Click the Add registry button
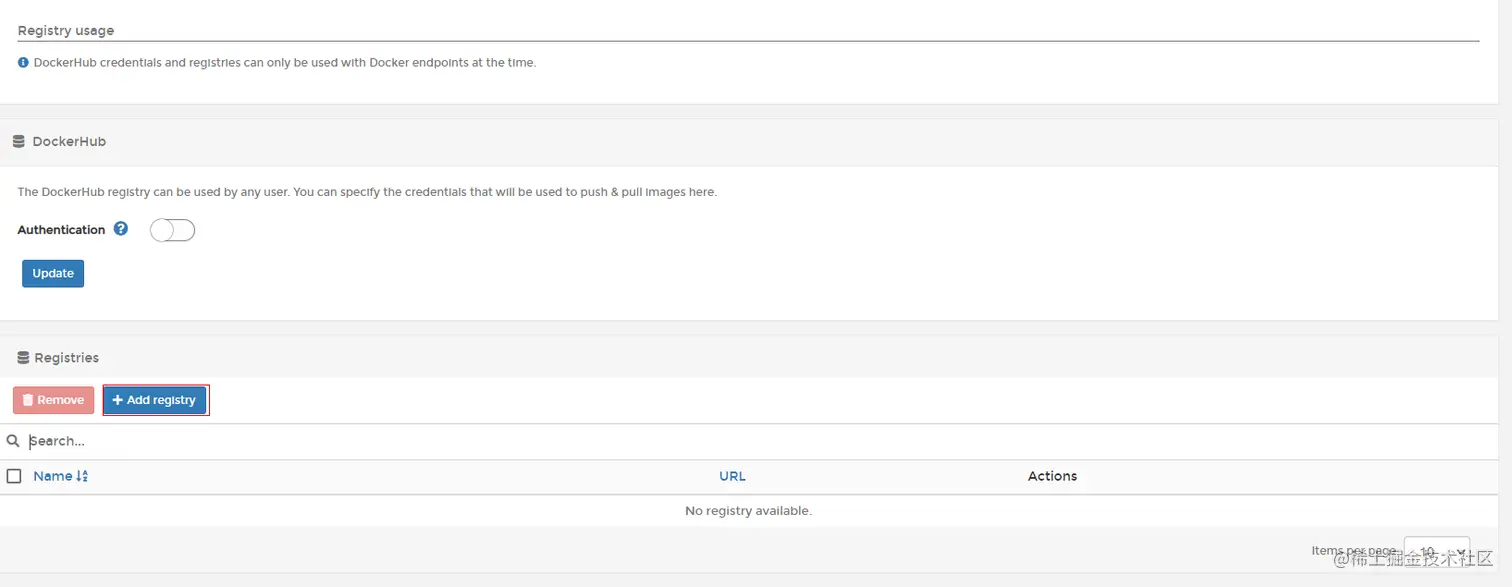Image resolution: width=1512 pixels, height=587 pixels. (155, 400)
